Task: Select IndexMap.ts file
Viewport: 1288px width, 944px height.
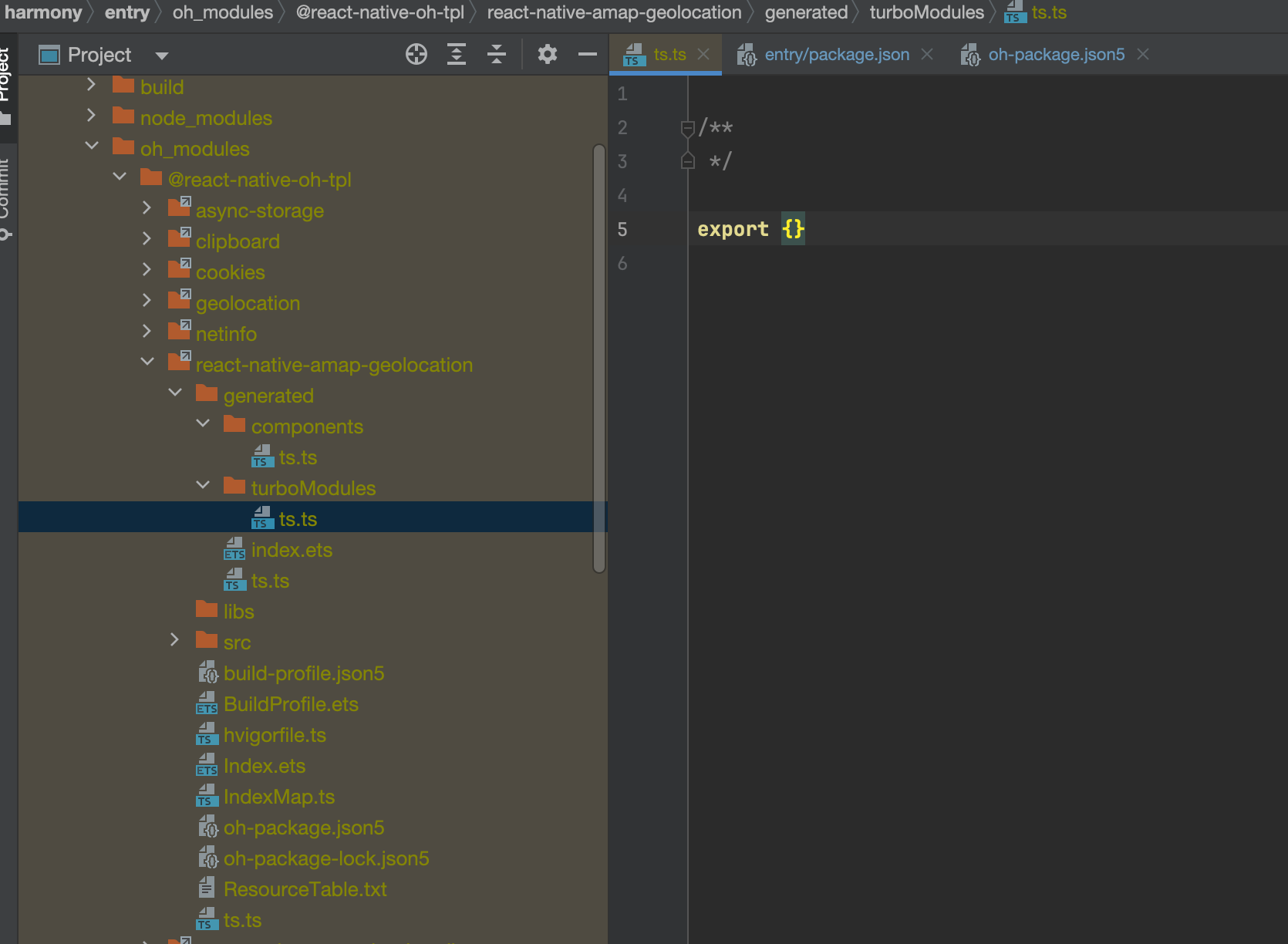Action: tap(279, 797)
